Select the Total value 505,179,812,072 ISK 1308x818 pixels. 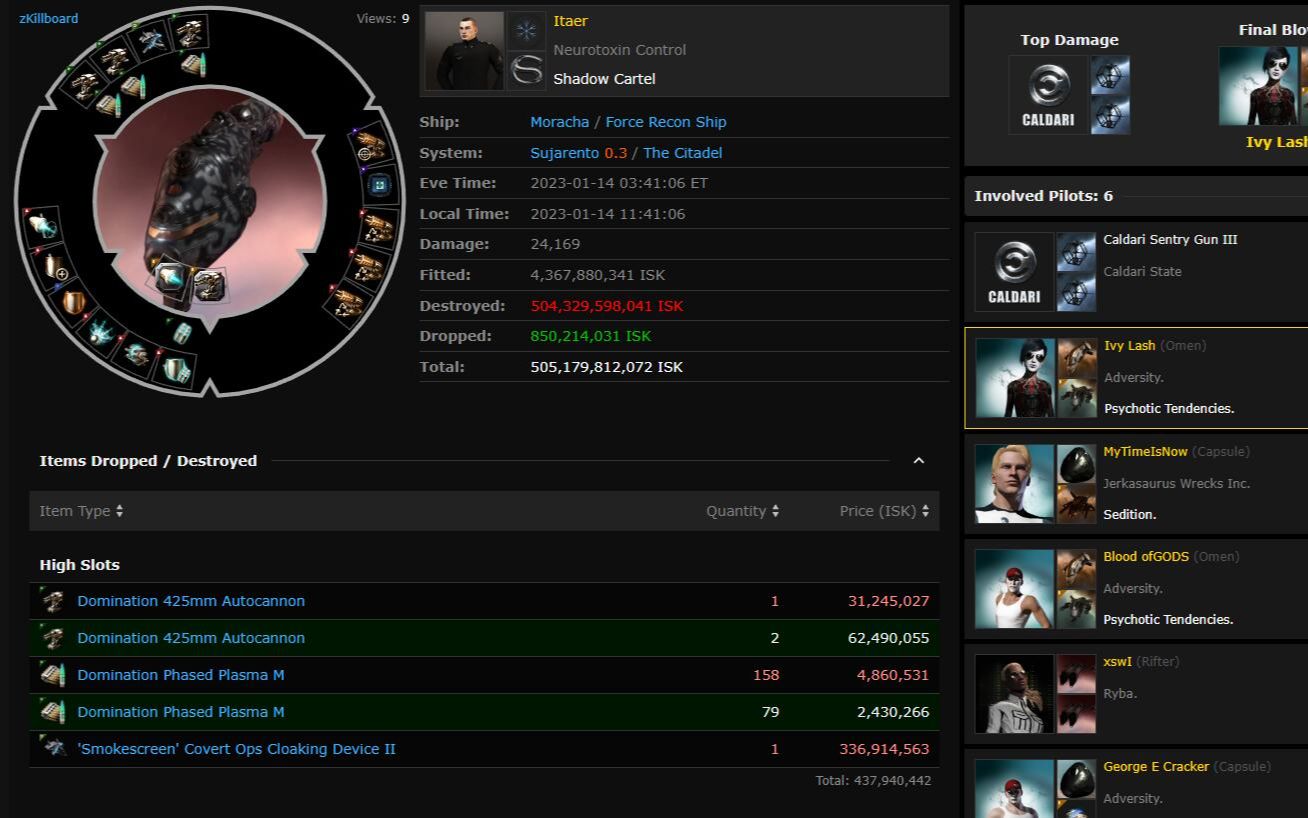[607, 367]
